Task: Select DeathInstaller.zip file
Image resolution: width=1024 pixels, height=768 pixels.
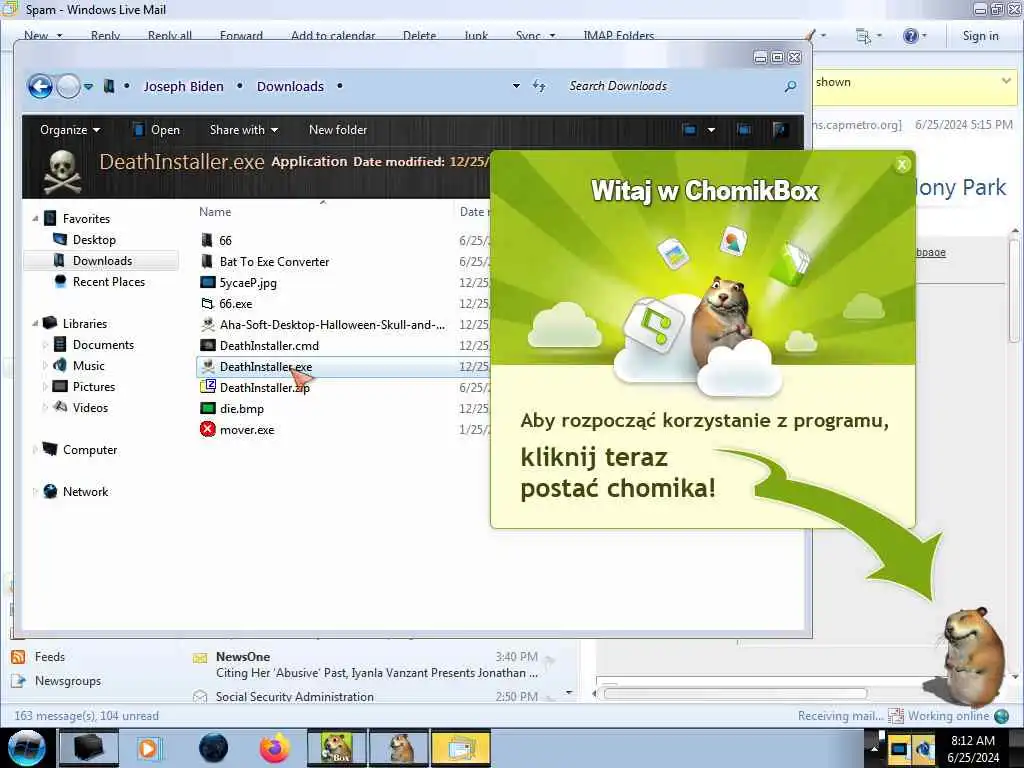Action: tap(264, 387)
